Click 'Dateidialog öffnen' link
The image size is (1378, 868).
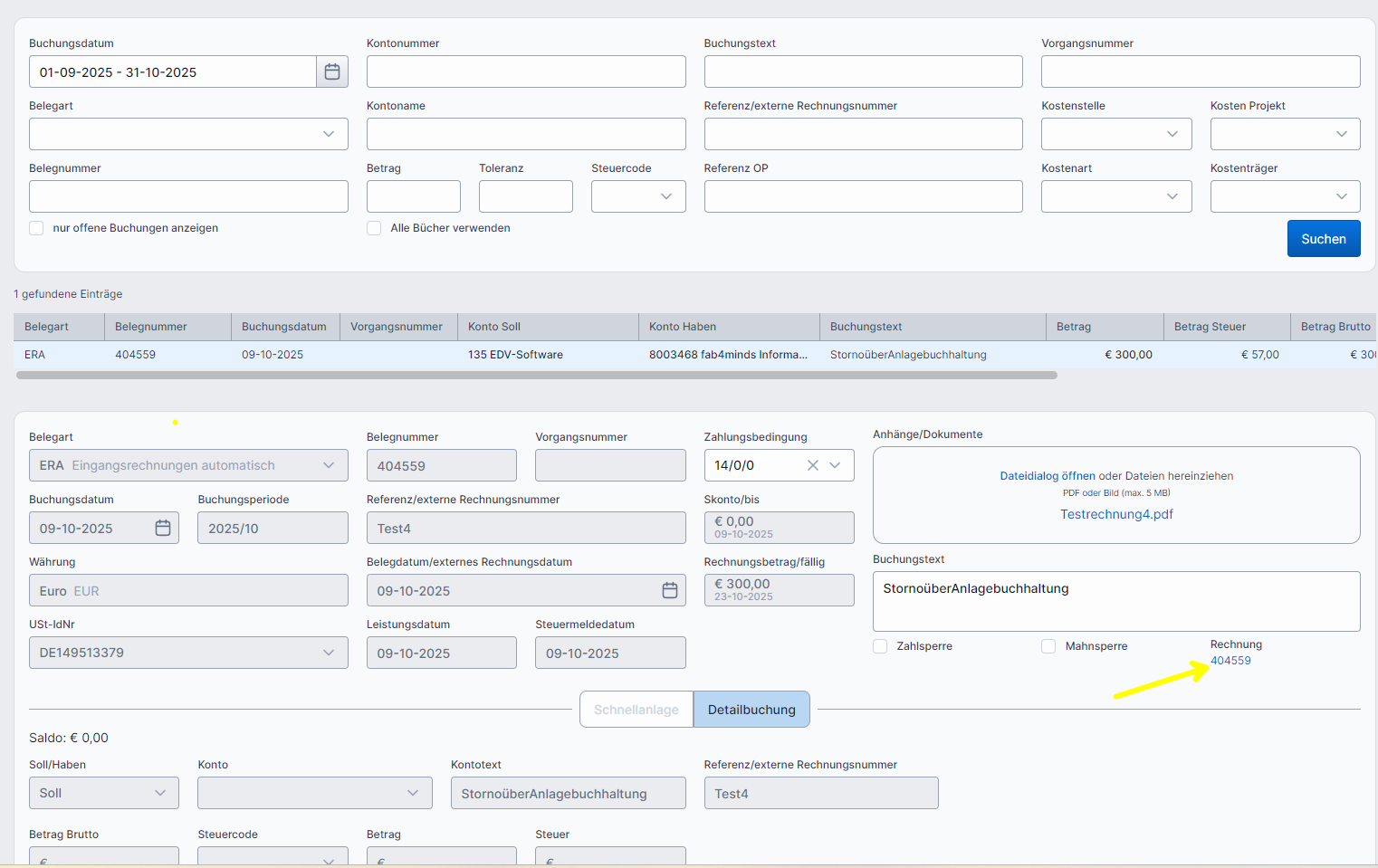click(x=1047, y=476)
